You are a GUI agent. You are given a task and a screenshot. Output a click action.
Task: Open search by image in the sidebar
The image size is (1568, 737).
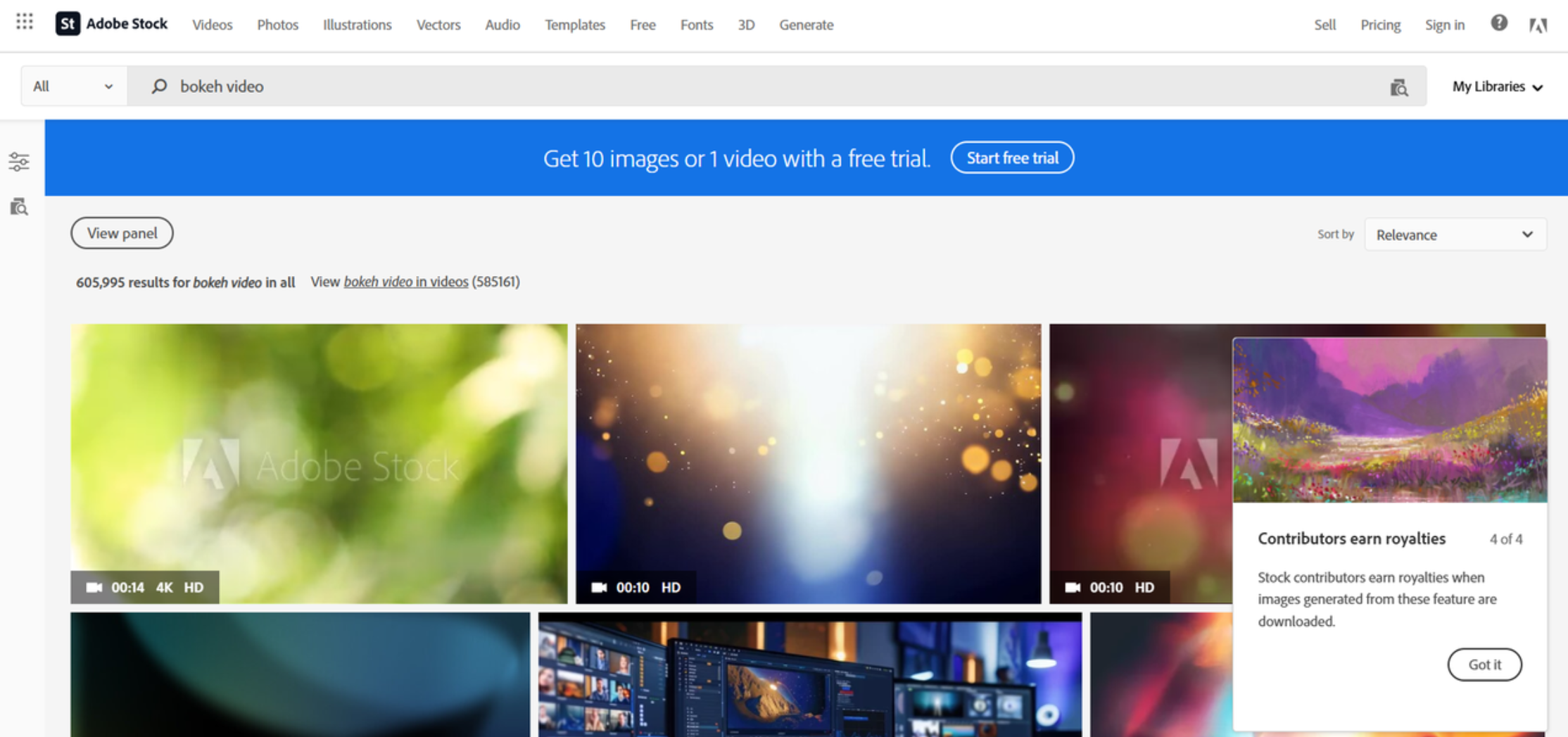pos(19,207)
